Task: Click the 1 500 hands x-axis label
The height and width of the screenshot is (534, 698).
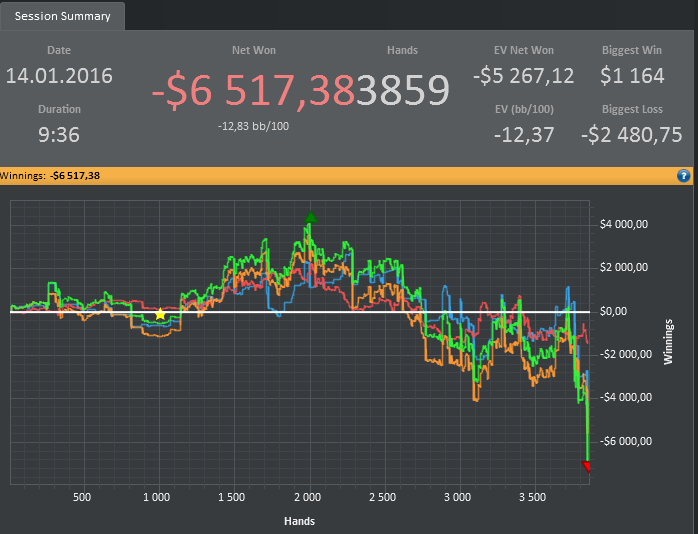Action: coord(231,497)
